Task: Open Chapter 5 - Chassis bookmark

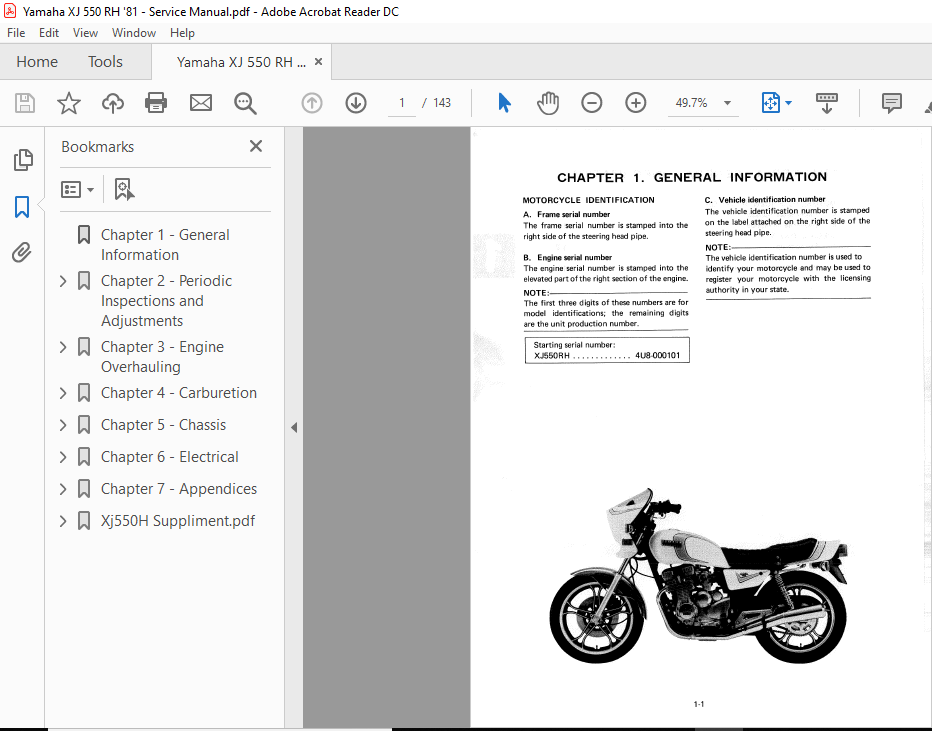Action: tap(163, 425)
